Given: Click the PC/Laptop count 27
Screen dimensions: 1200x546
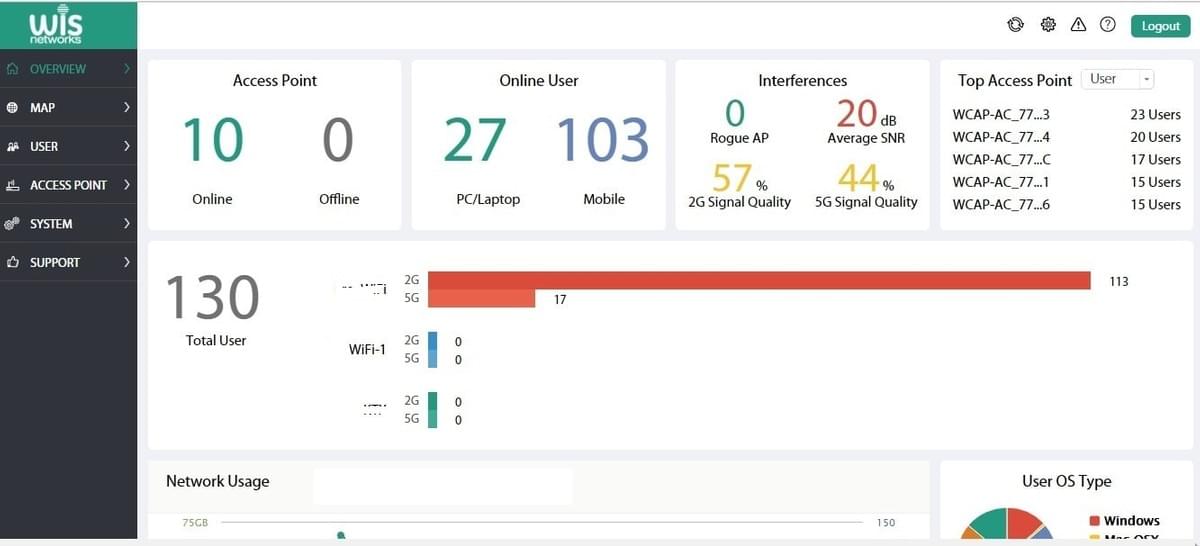Looking at the screenshot, I should point(475,140).
